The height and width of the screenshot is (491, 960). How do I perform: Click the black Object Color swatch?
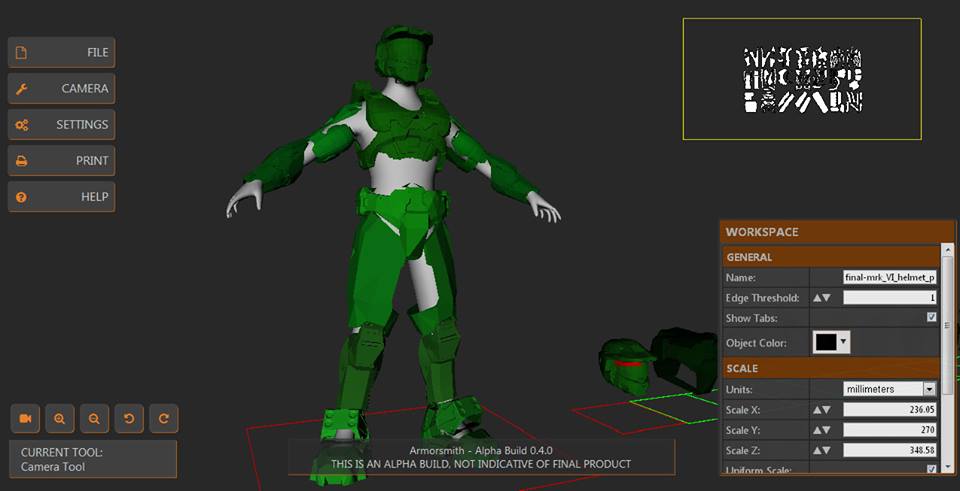click(x=826, y=343)
